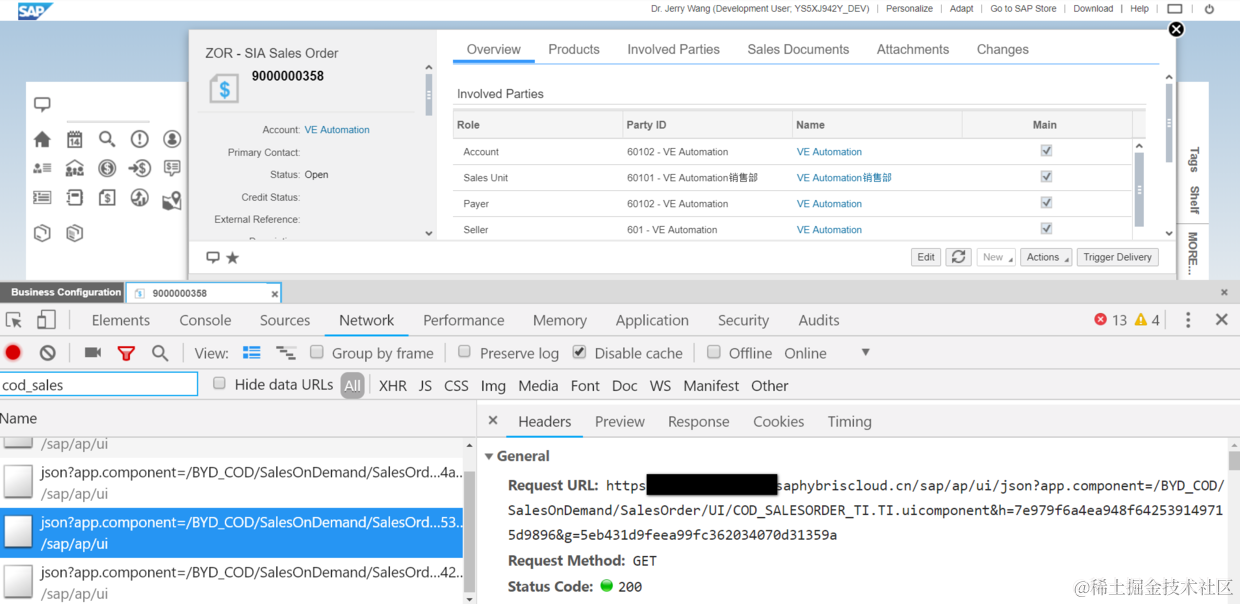
Task: Open the Online throttling dropdown arrow
Action: [866, 353]
